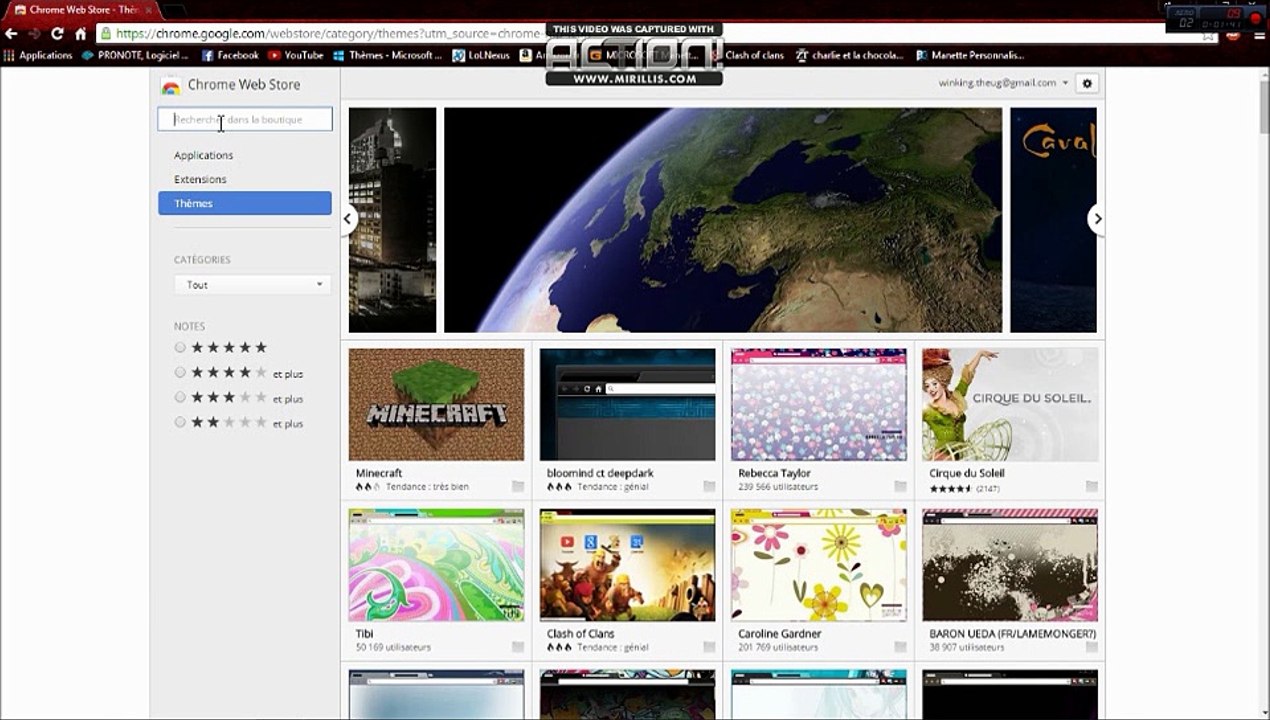Click the Cirque du Soleil star rating
The height and width of the screenshot is (720, 1270).
[x=950, y=488]
